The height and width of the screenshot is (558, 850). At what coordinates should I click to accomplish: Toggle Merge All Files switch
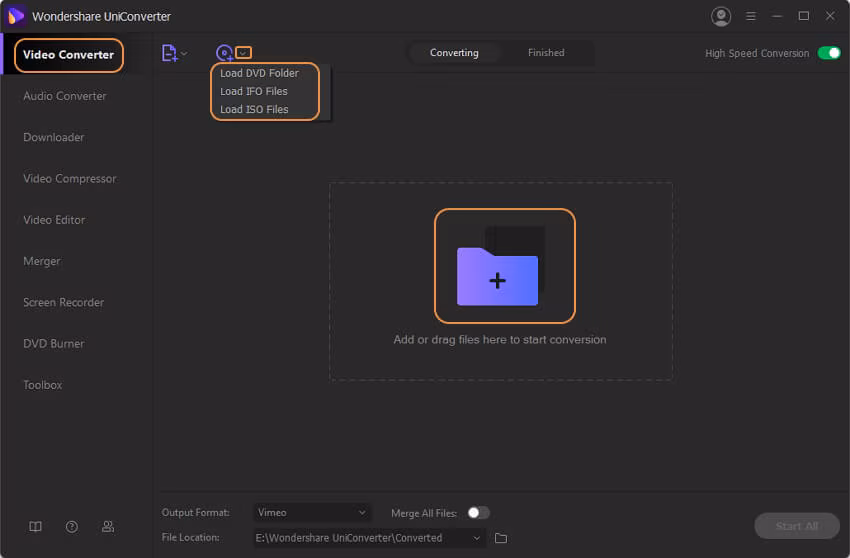coord(478,513)
